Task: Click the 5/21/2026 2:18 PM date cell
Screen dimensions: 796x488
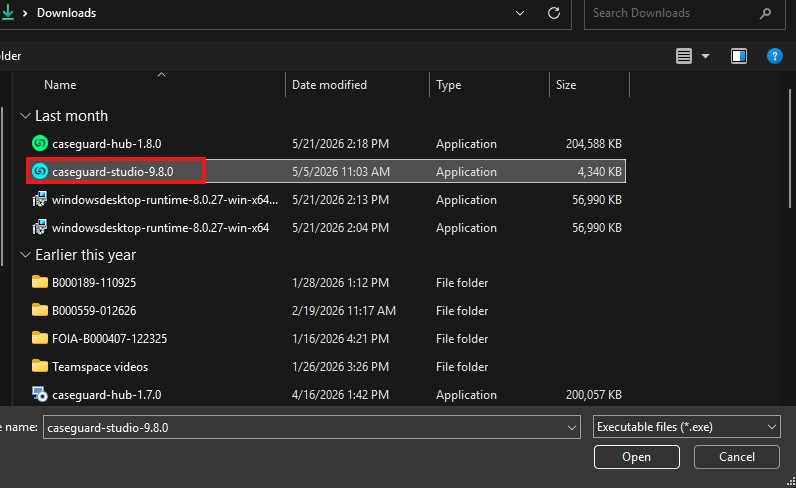Action: click(340, 144)
